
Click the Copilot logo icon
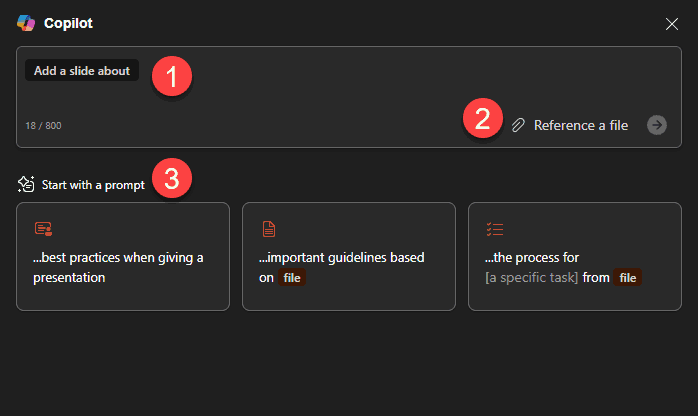(x=26, y=22)
